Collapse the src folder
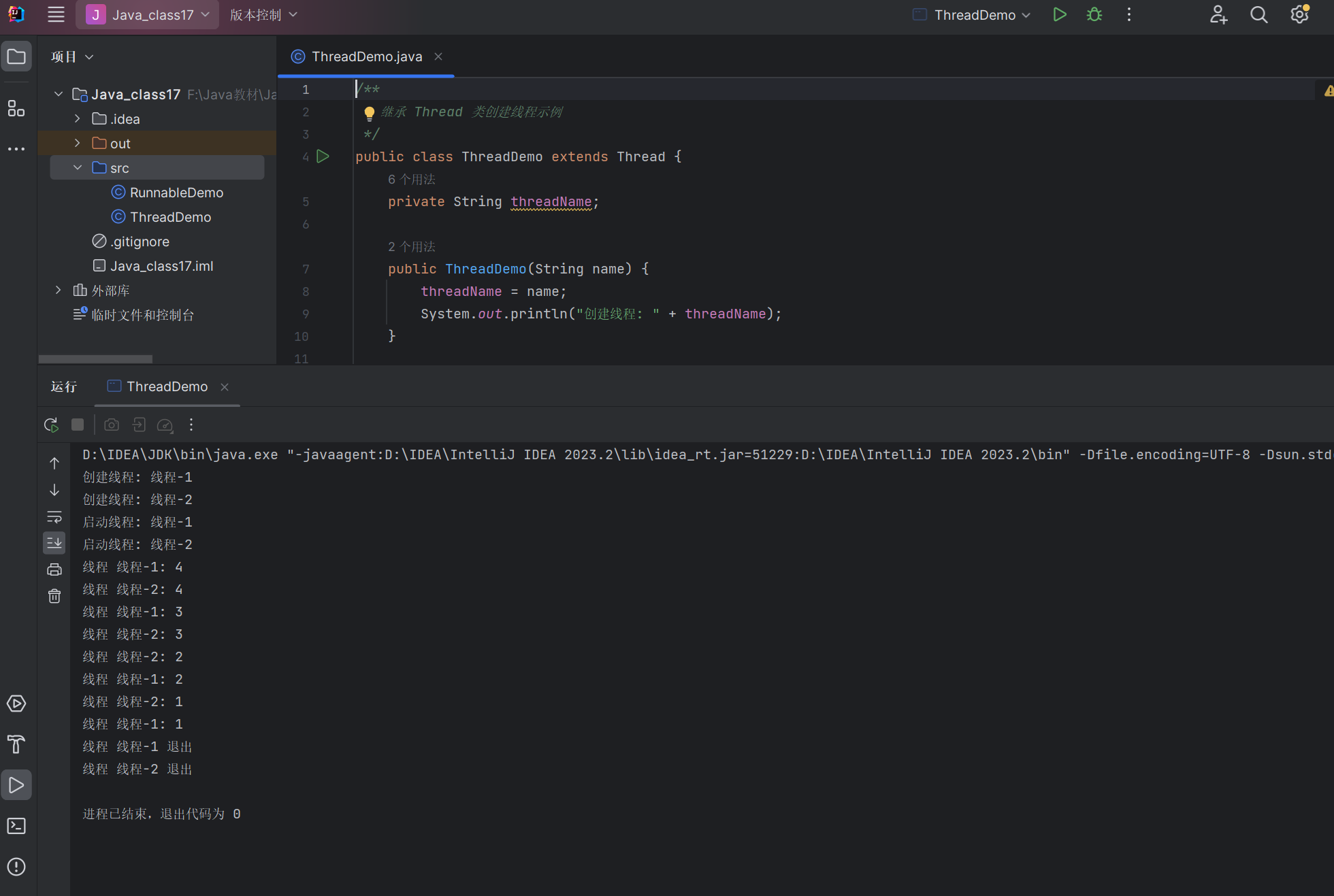The width and height of the screenshot is (1334, 896). click(x=78, y=168)
